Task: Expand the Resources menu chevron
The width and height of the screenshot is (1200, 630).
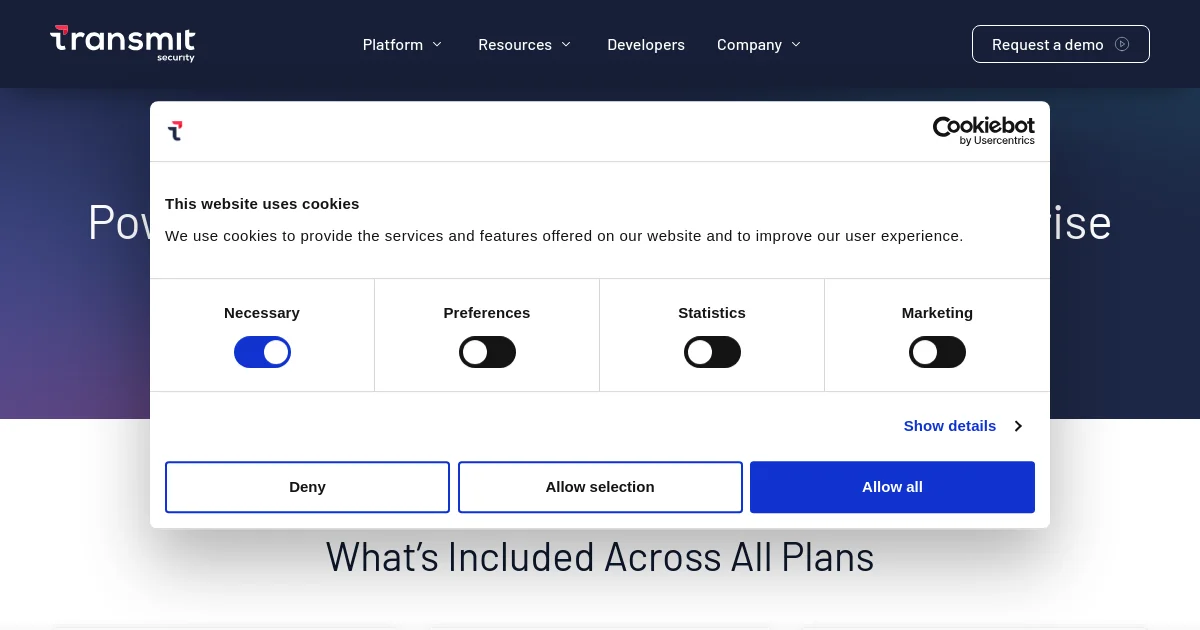Action: [x=565, y=44]
